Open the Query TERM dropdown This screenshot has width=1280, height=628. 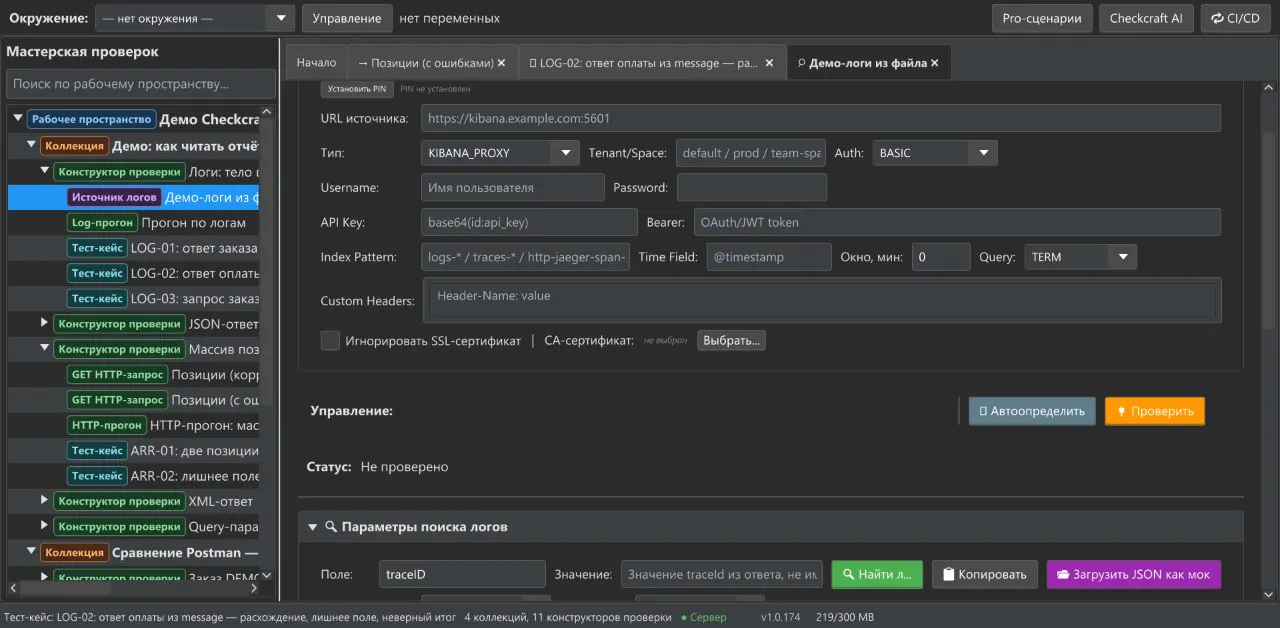point(1080,257)
